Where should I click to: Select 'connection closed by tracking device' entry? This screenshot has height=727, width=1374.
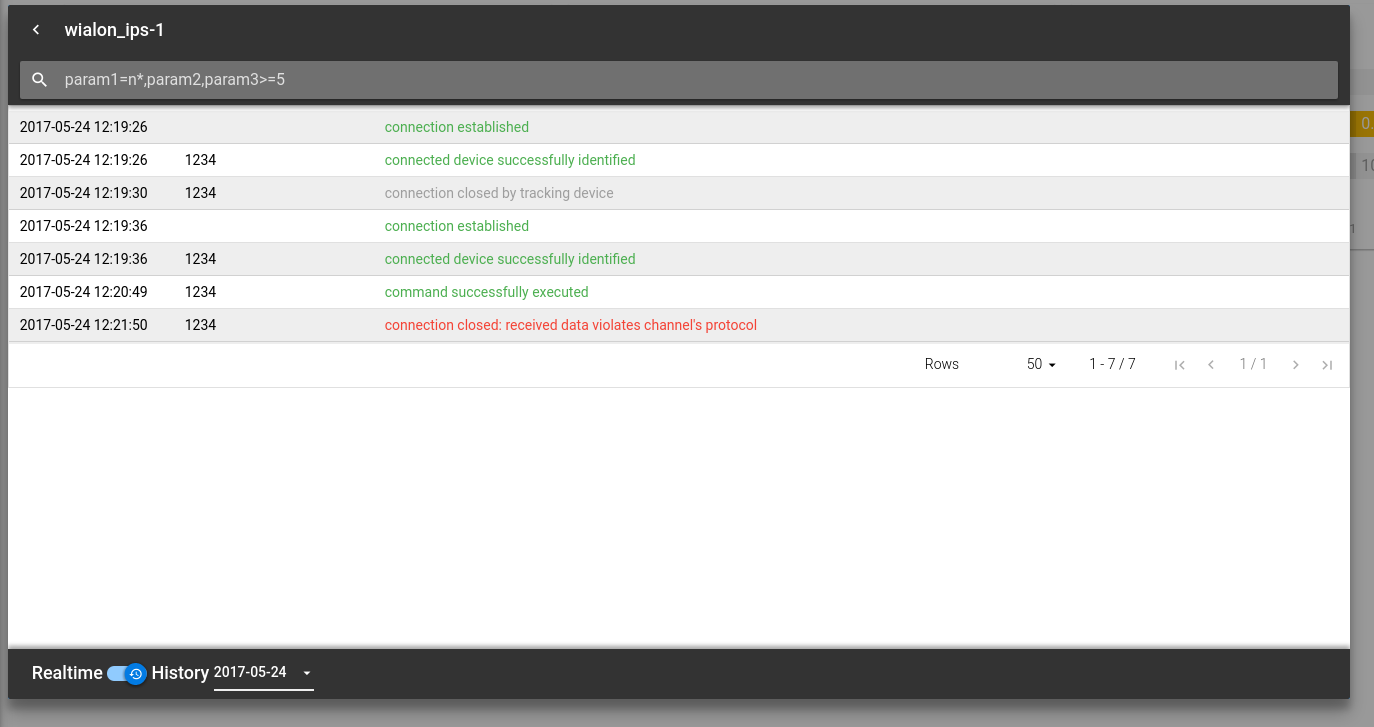pos(679,193)
